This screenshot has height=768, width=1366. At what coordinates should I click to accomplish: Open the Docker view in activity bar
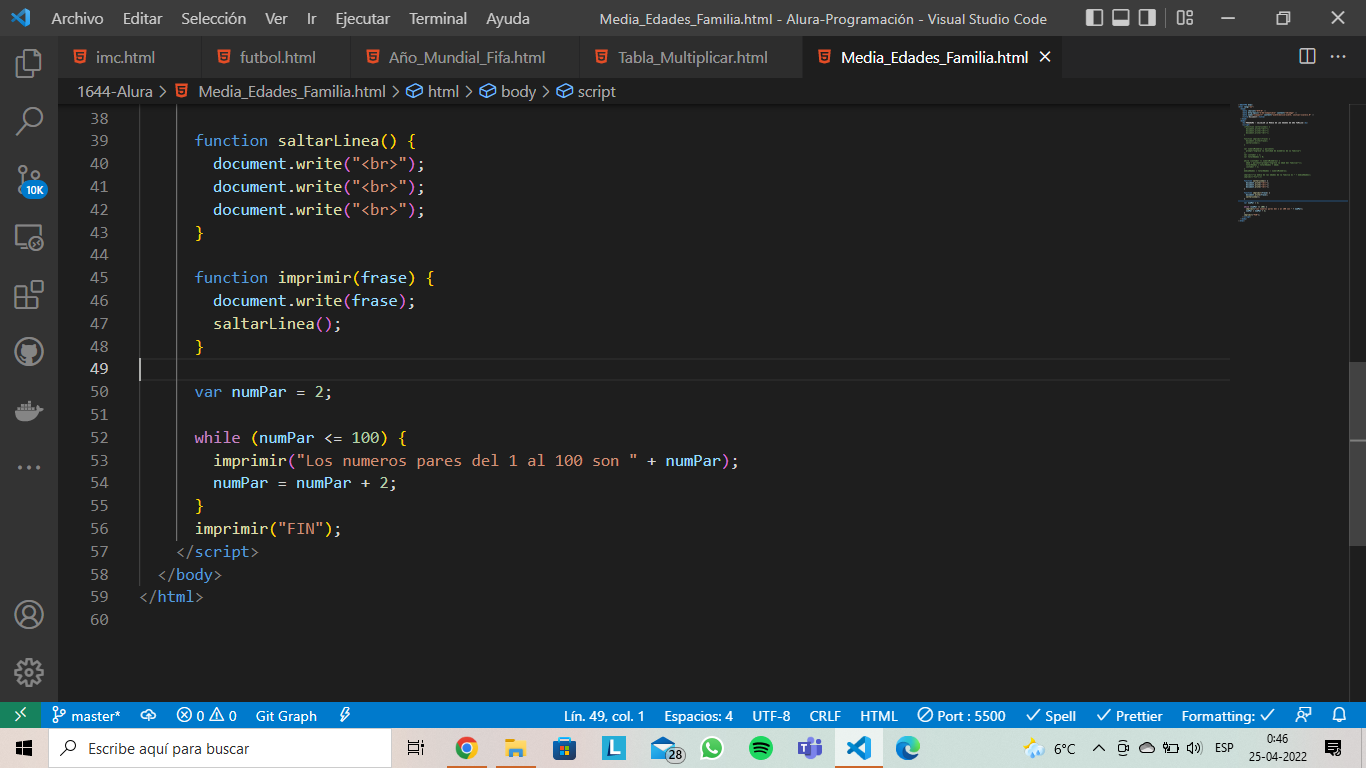29,410
